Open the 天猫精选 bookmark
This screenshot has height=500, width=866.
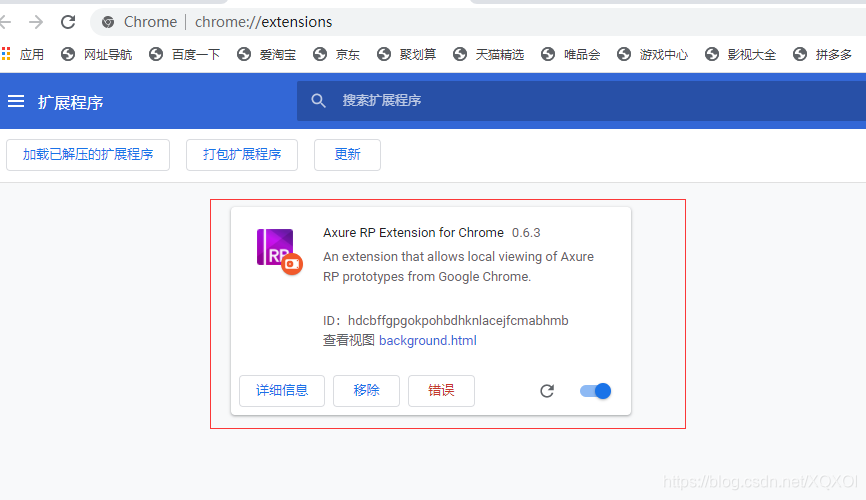point(488,54)
